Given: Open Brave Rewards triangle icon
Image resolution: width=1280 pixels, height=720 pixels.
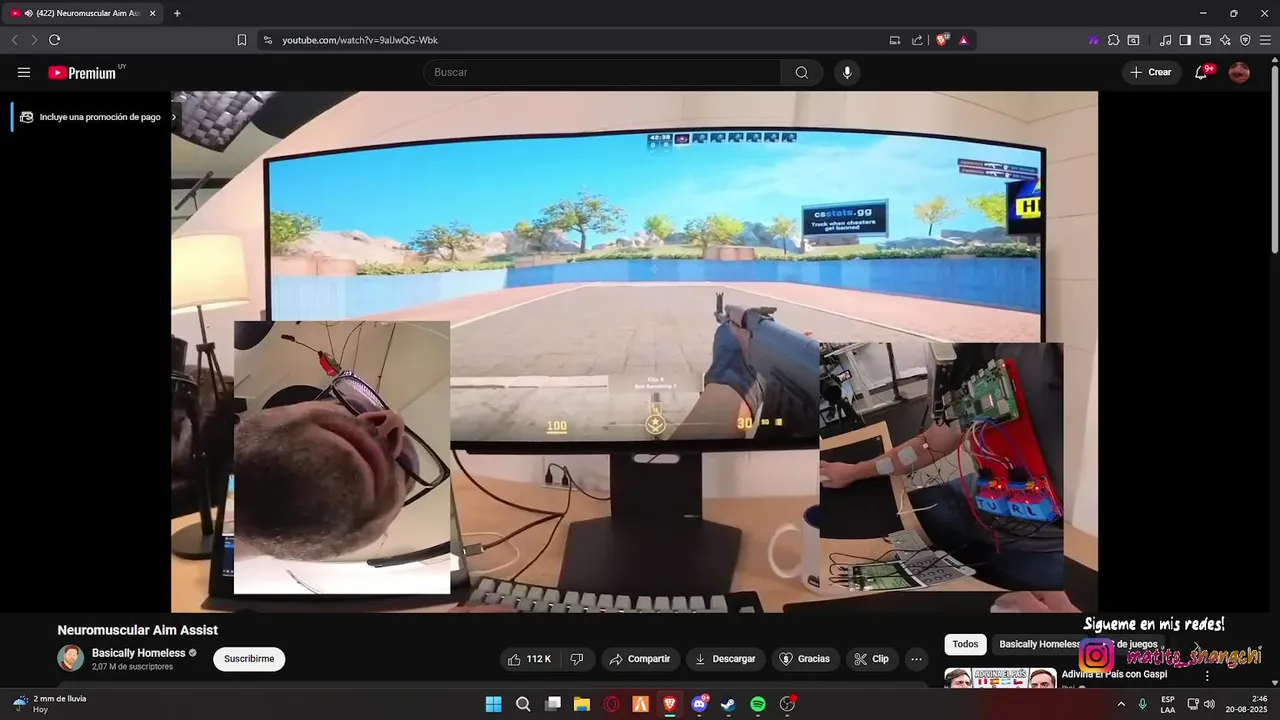Looking at the screenshot, I should [963, 40].
